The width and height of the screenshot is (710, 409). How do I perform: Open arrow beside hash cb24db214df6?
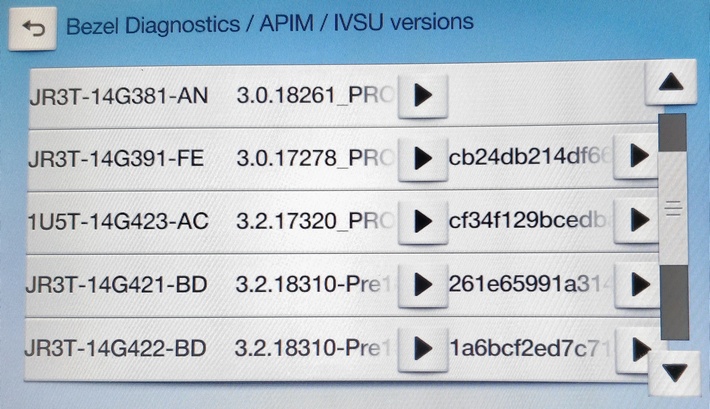636,157
